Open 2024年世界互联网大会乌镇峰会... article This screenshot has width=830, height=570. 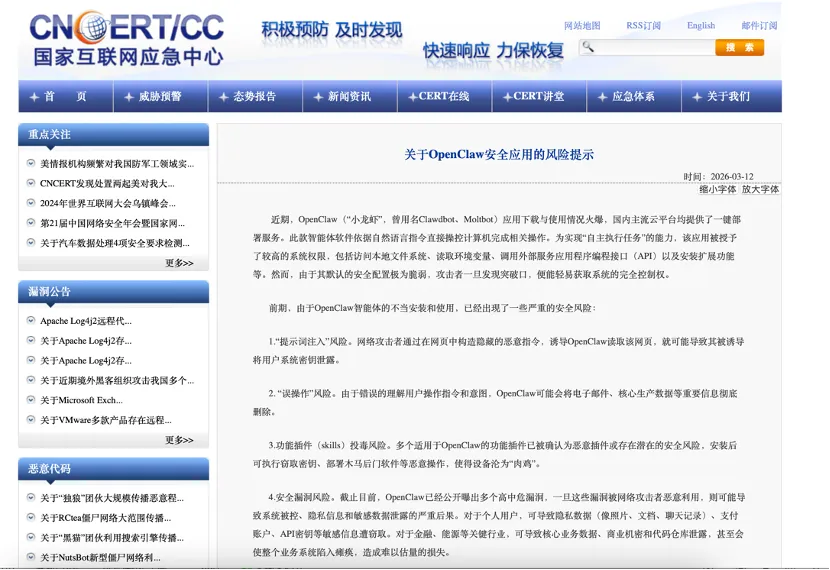pos(108,203)
